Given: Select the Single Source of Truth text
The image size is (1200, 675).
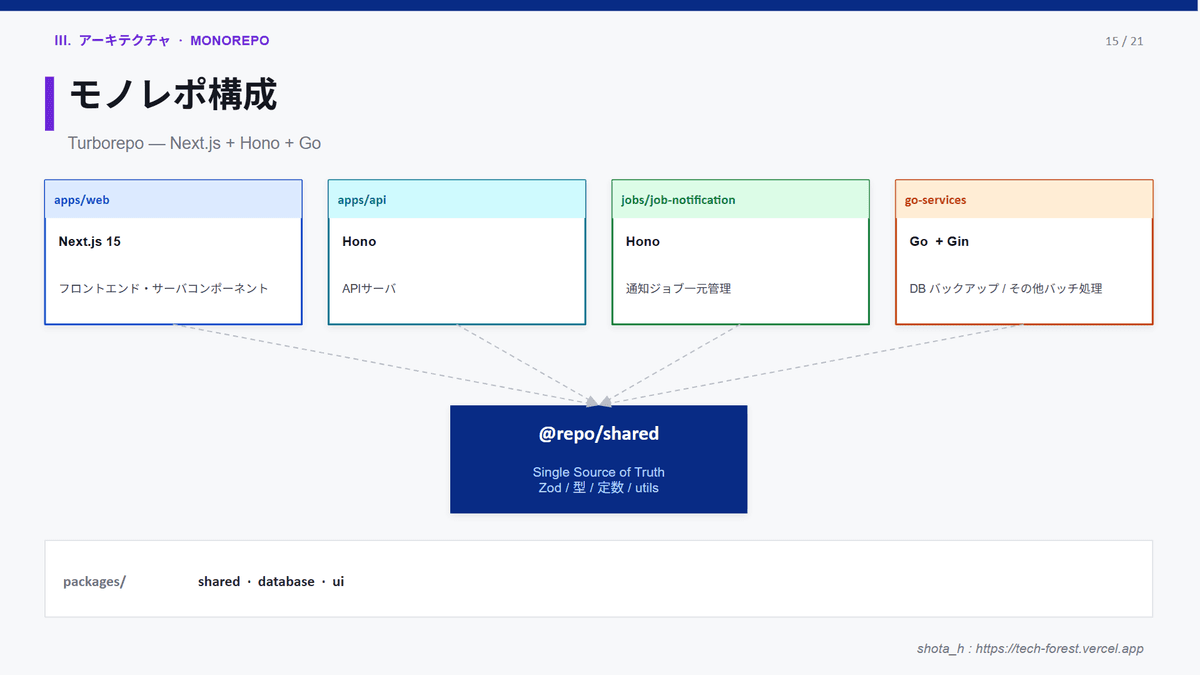Looking at the screenshot, I should point(598,472).
